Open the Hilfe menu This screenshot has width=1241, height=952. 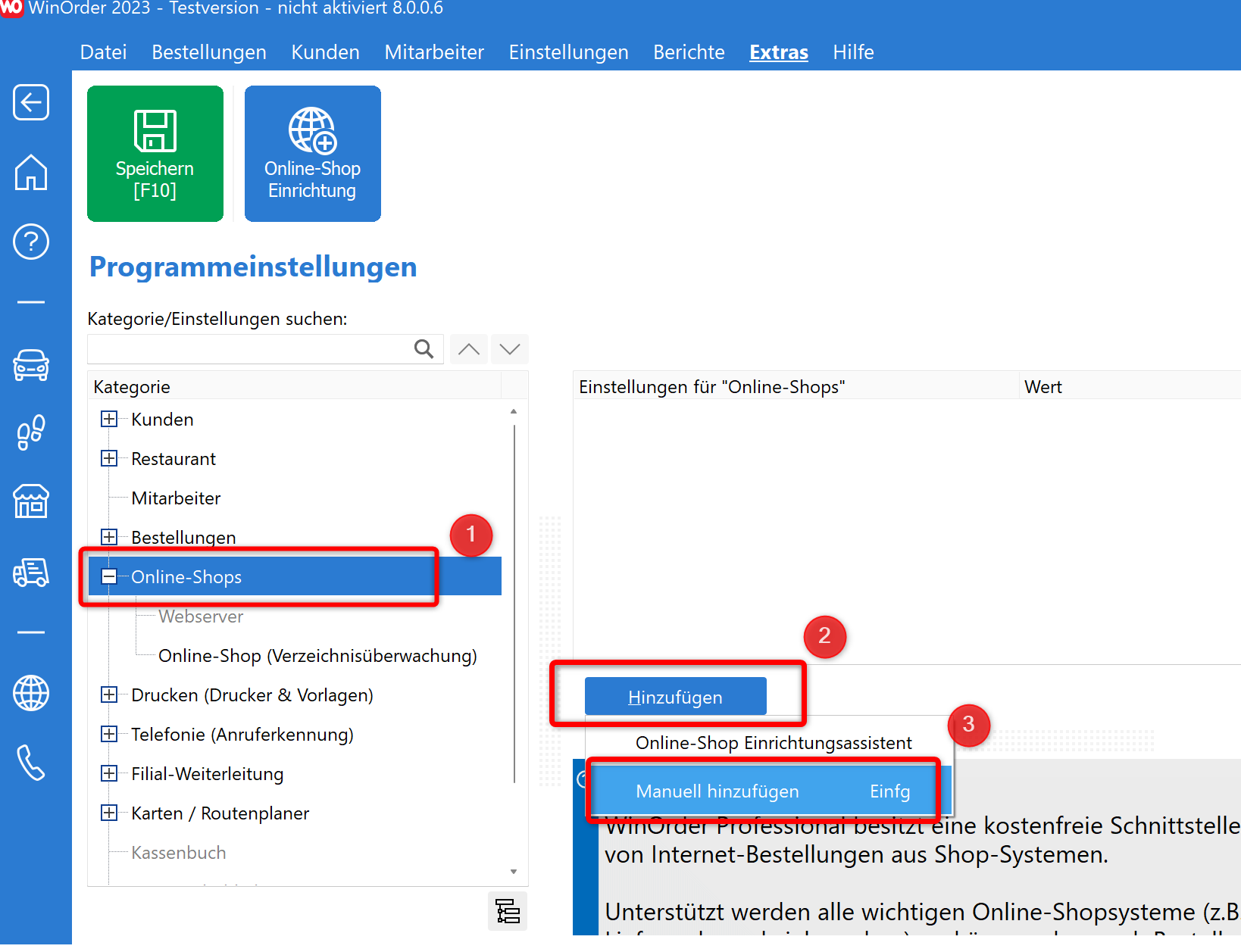pos(854,52)
